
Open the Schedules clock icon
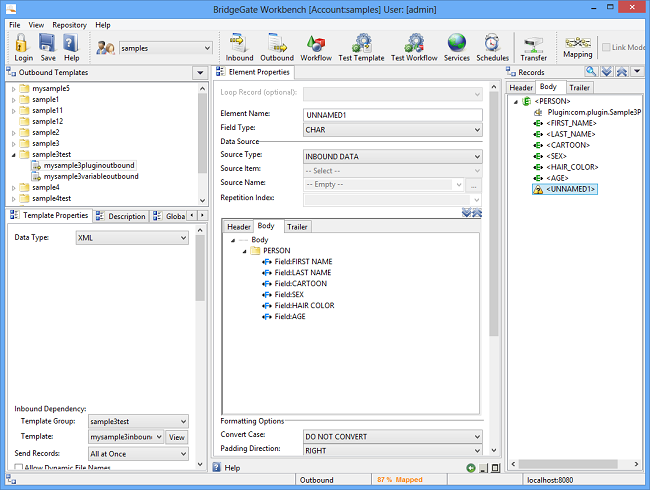[x=492, y=47]
